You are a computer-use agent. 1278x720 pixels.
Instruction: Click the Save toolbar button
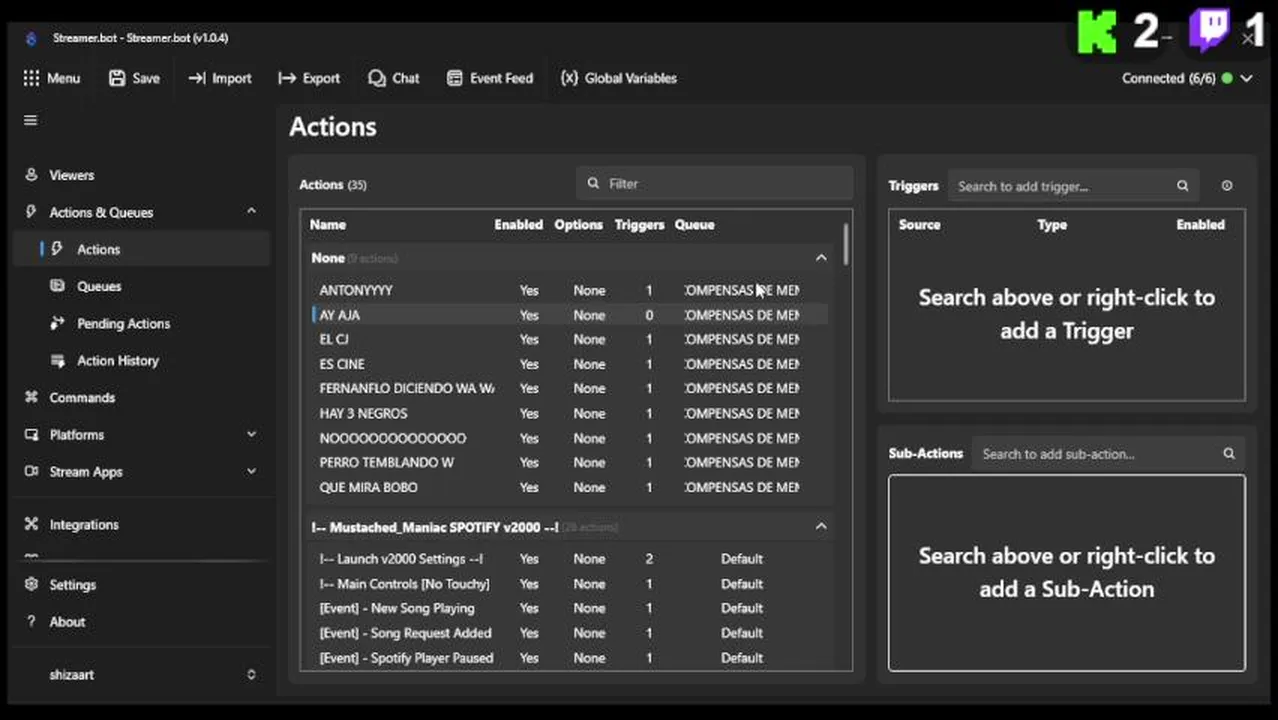point(134,78)
